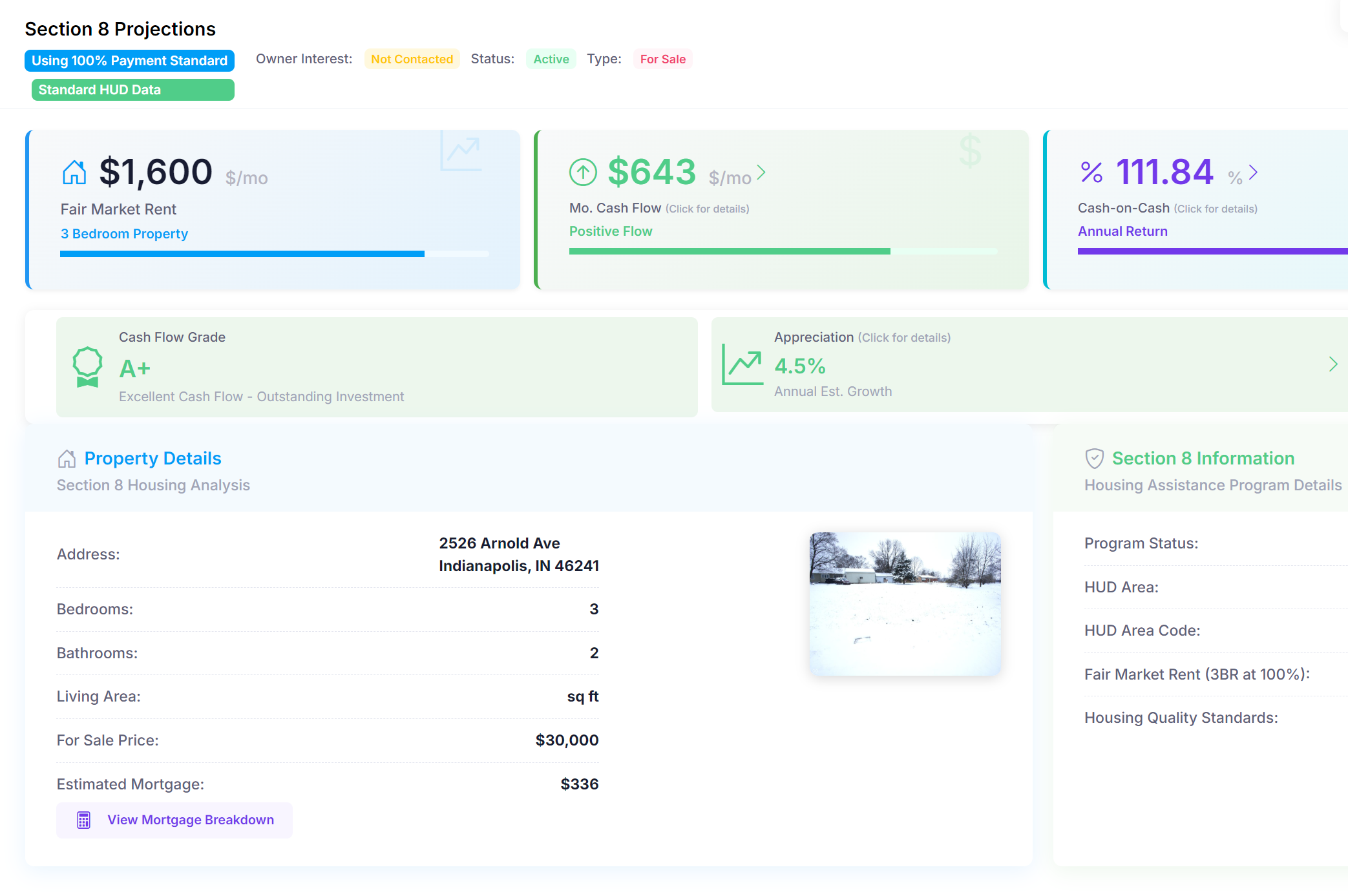
Task: Click the purple percent icon
Action: (x=1091, y=172)
